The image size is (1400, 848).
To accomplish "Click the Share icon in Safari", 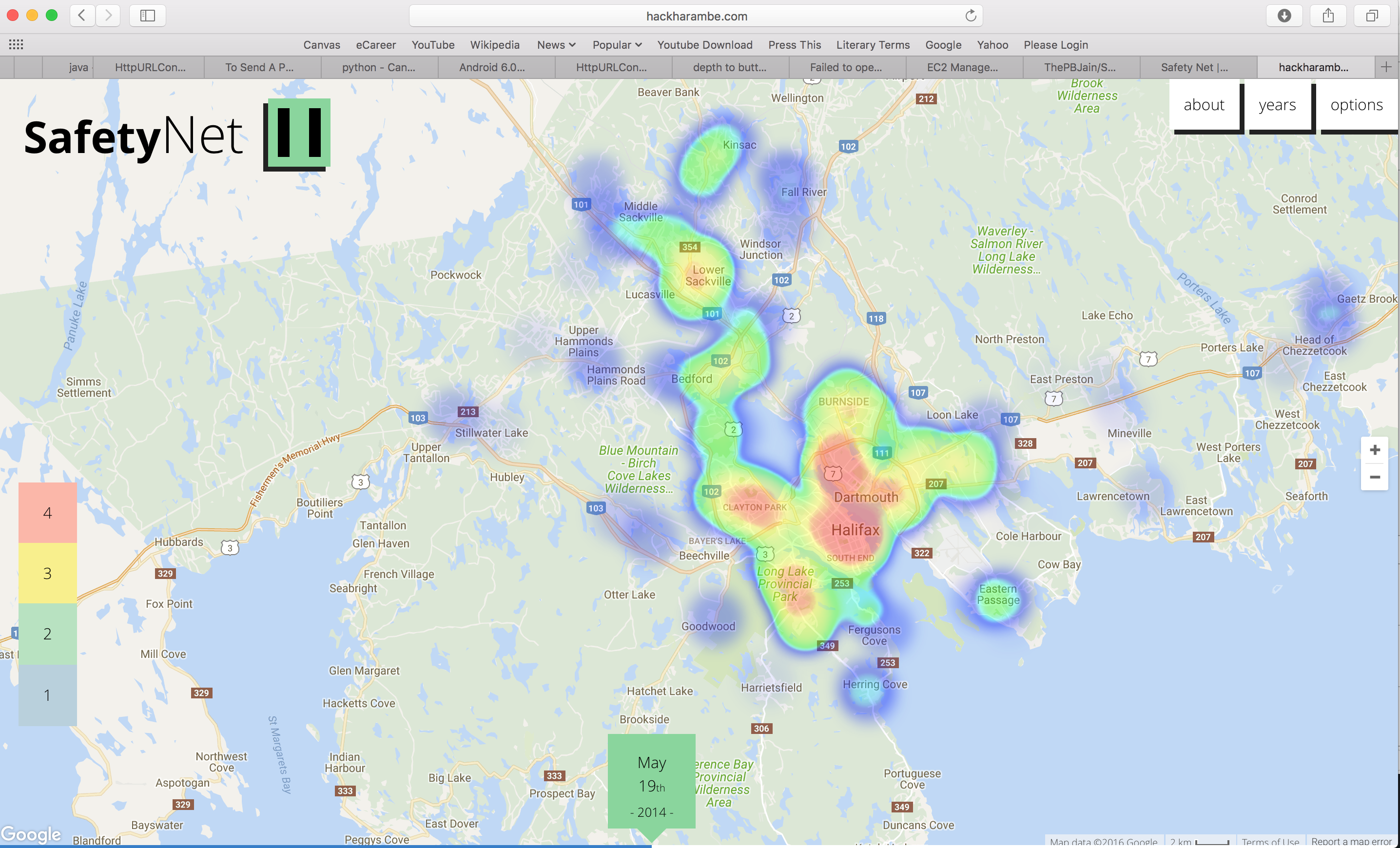I will pyautogui.click(x=1328, y=16).
